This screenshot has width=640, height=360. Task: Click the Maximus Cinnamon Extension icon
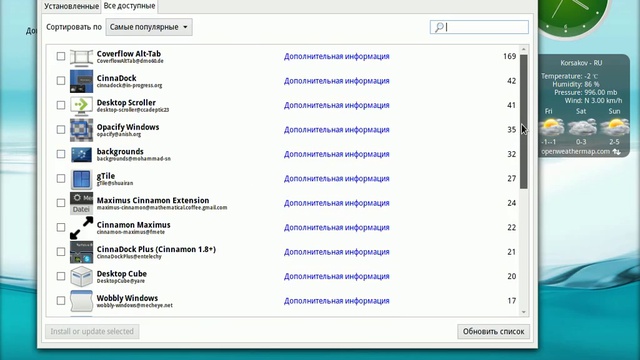point(81,203)
